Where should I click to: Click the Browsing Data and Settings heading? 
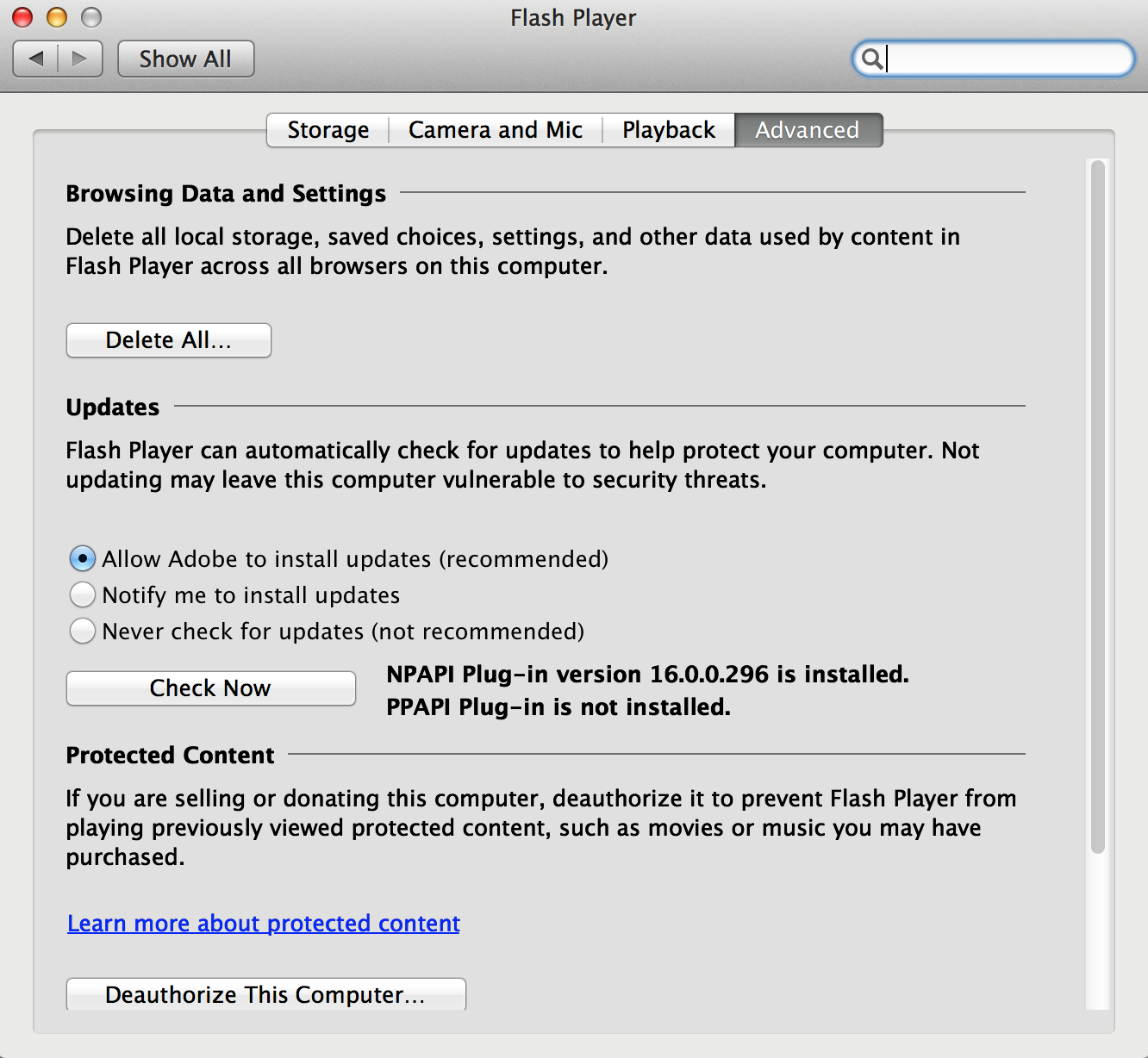pos(226,194)
